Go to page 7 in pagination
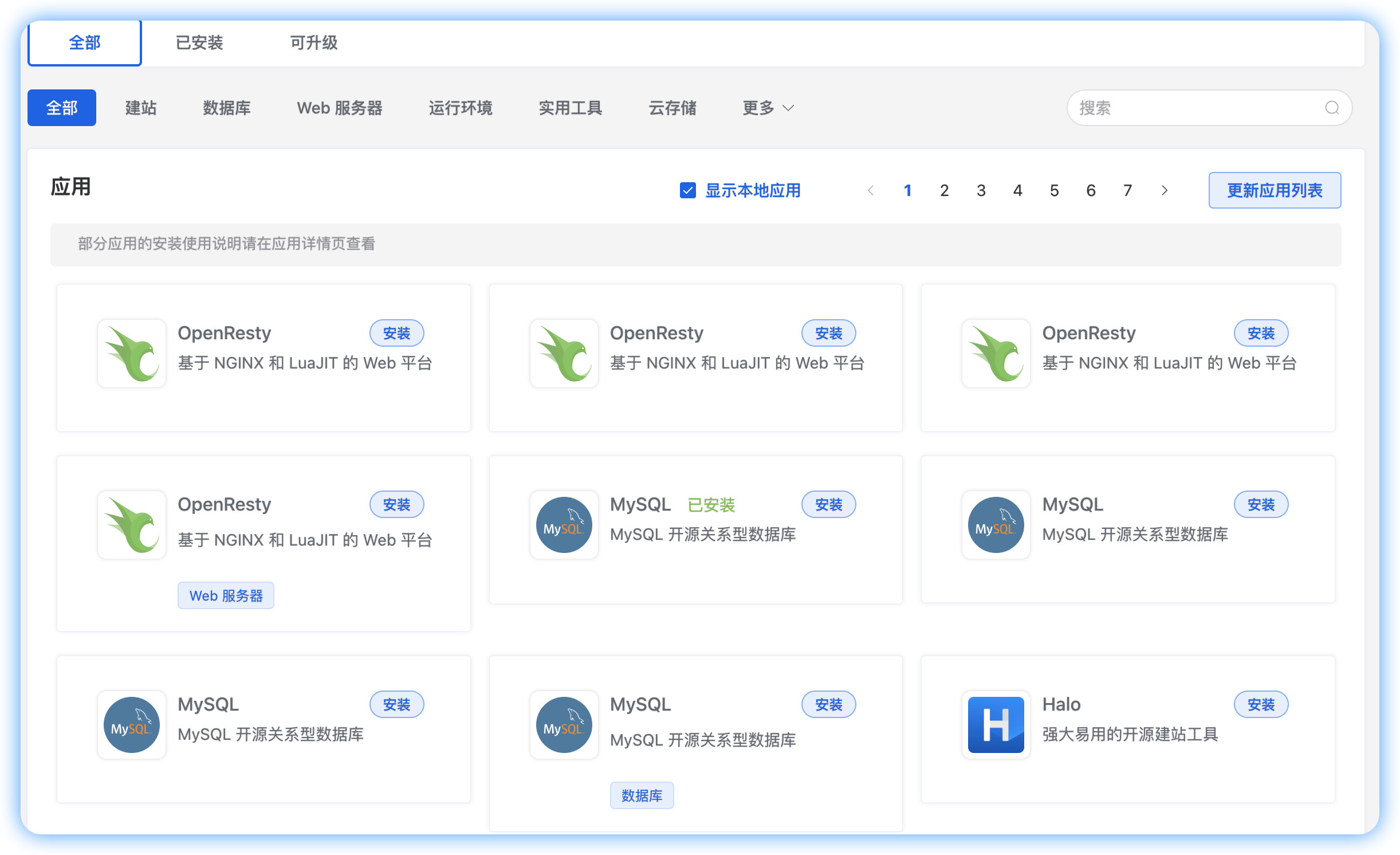 pyautogui.click(x=1127, y=190)
